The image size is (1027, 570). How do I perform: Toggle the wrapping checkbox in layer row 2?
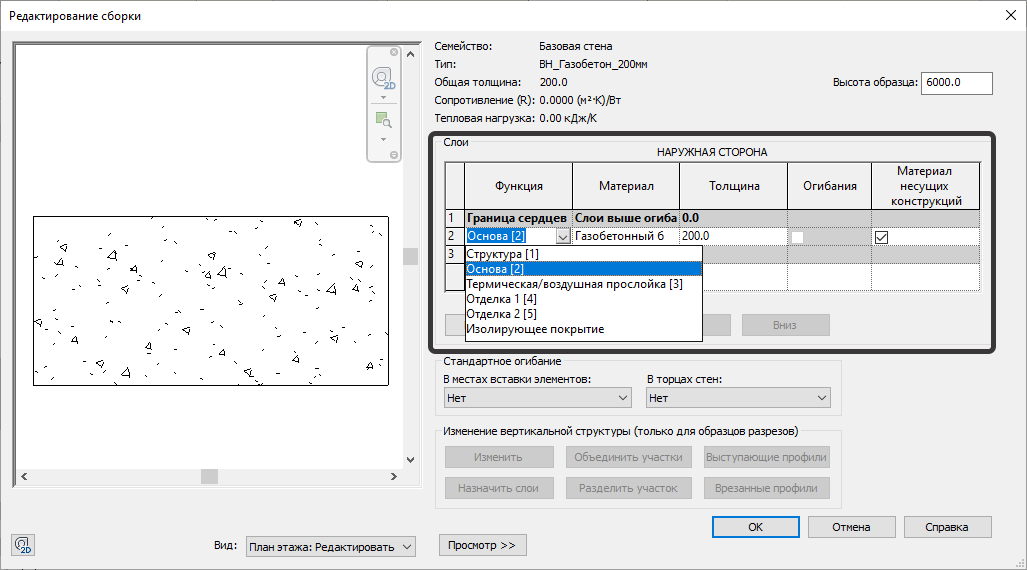pyautogui.click(x=798, y=237)
